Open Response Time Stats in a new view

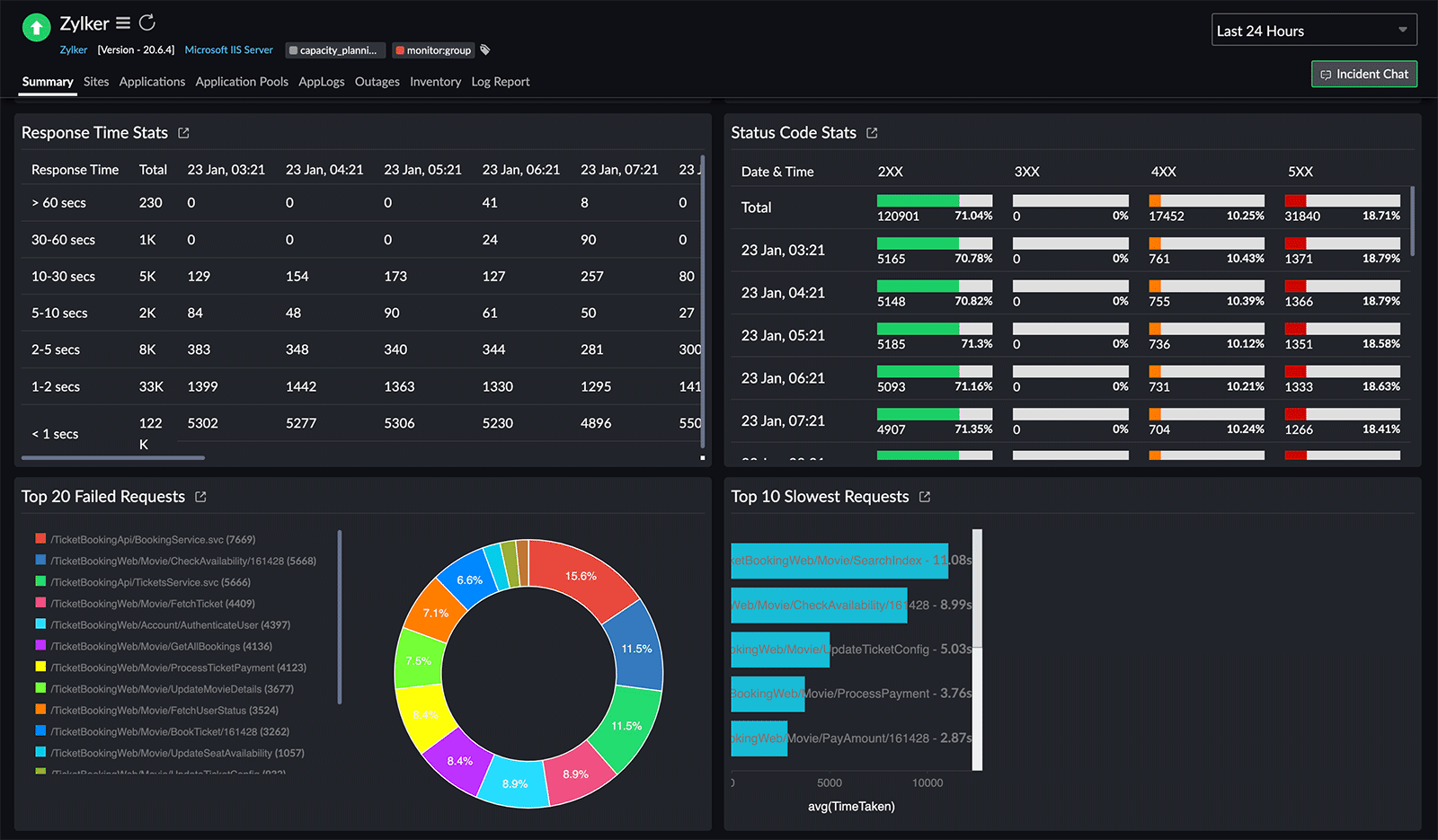pos(183,132)
